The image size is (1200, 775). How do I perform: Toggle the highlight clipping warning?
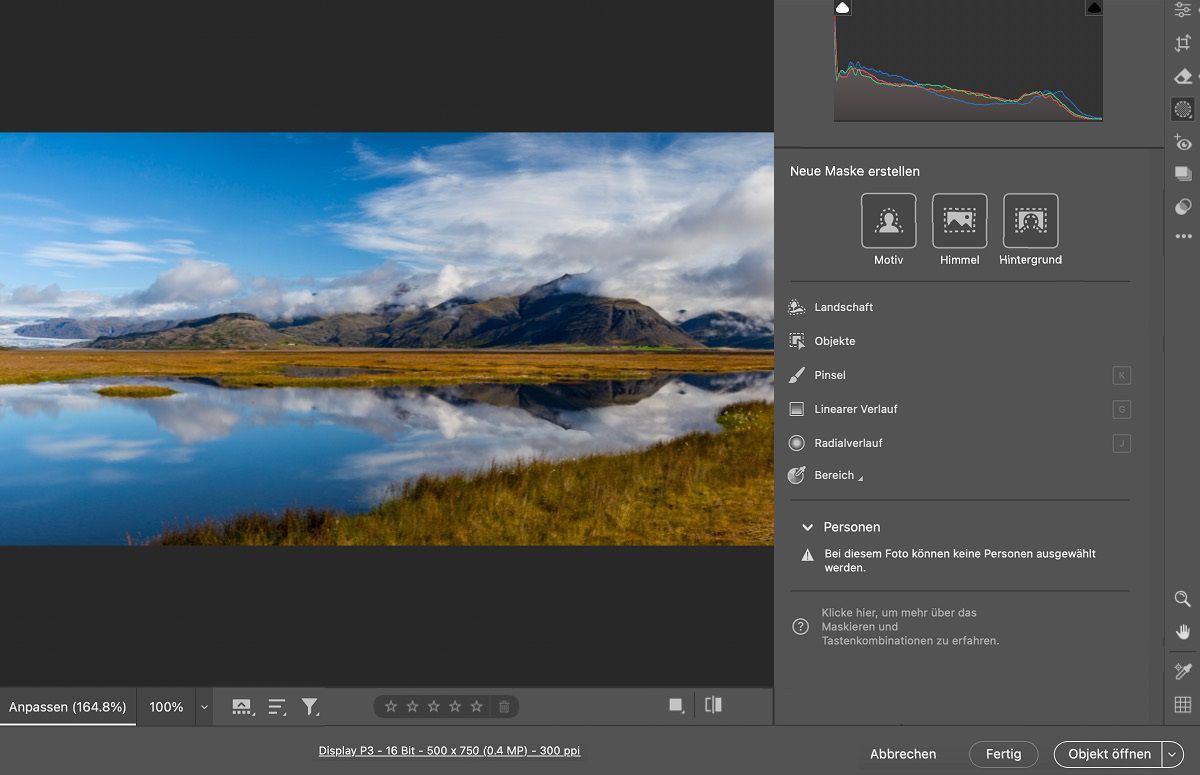point(1094,8)
